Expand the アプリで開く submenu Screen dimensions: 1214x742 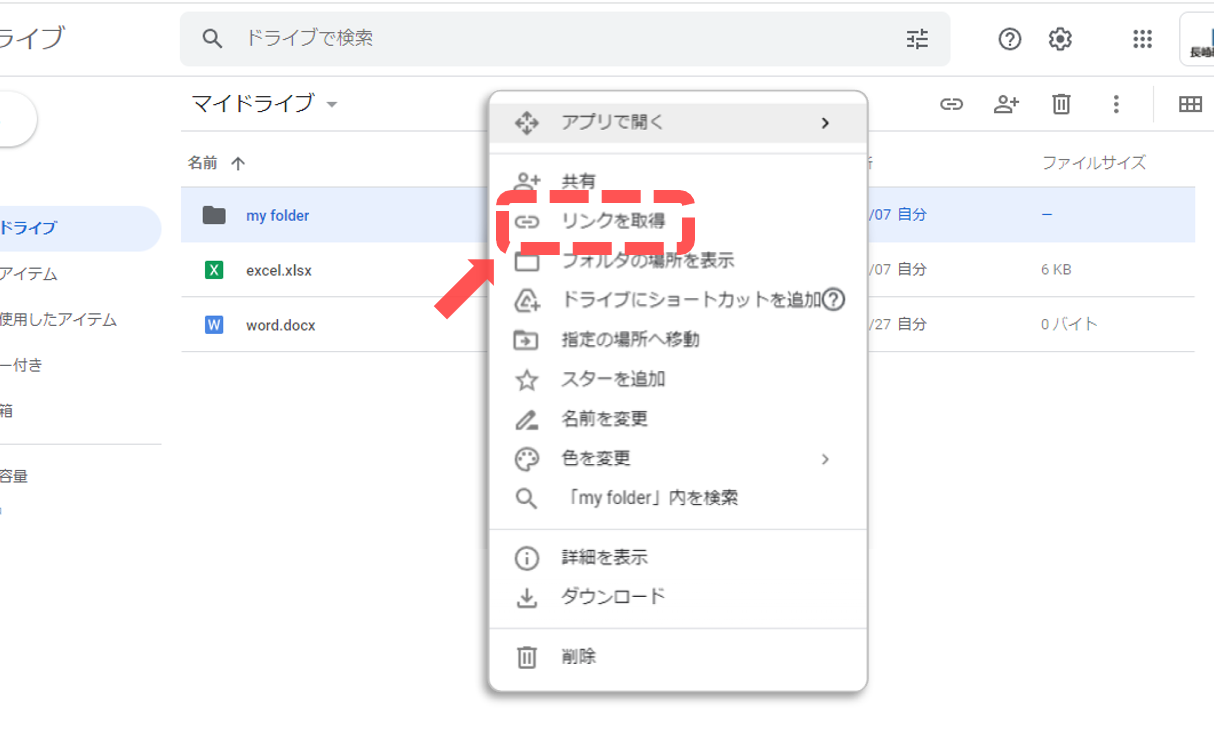824,123
